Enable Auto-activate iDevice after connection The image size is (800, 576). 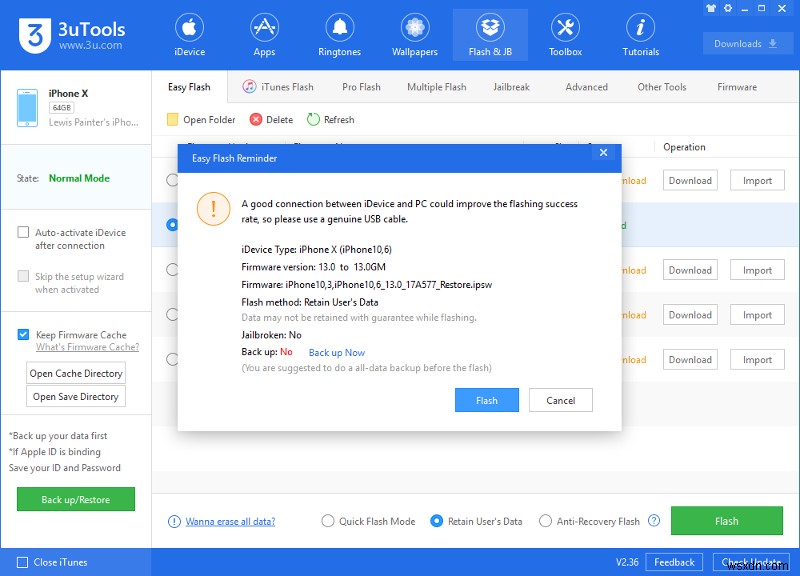[x=23, y=232]
